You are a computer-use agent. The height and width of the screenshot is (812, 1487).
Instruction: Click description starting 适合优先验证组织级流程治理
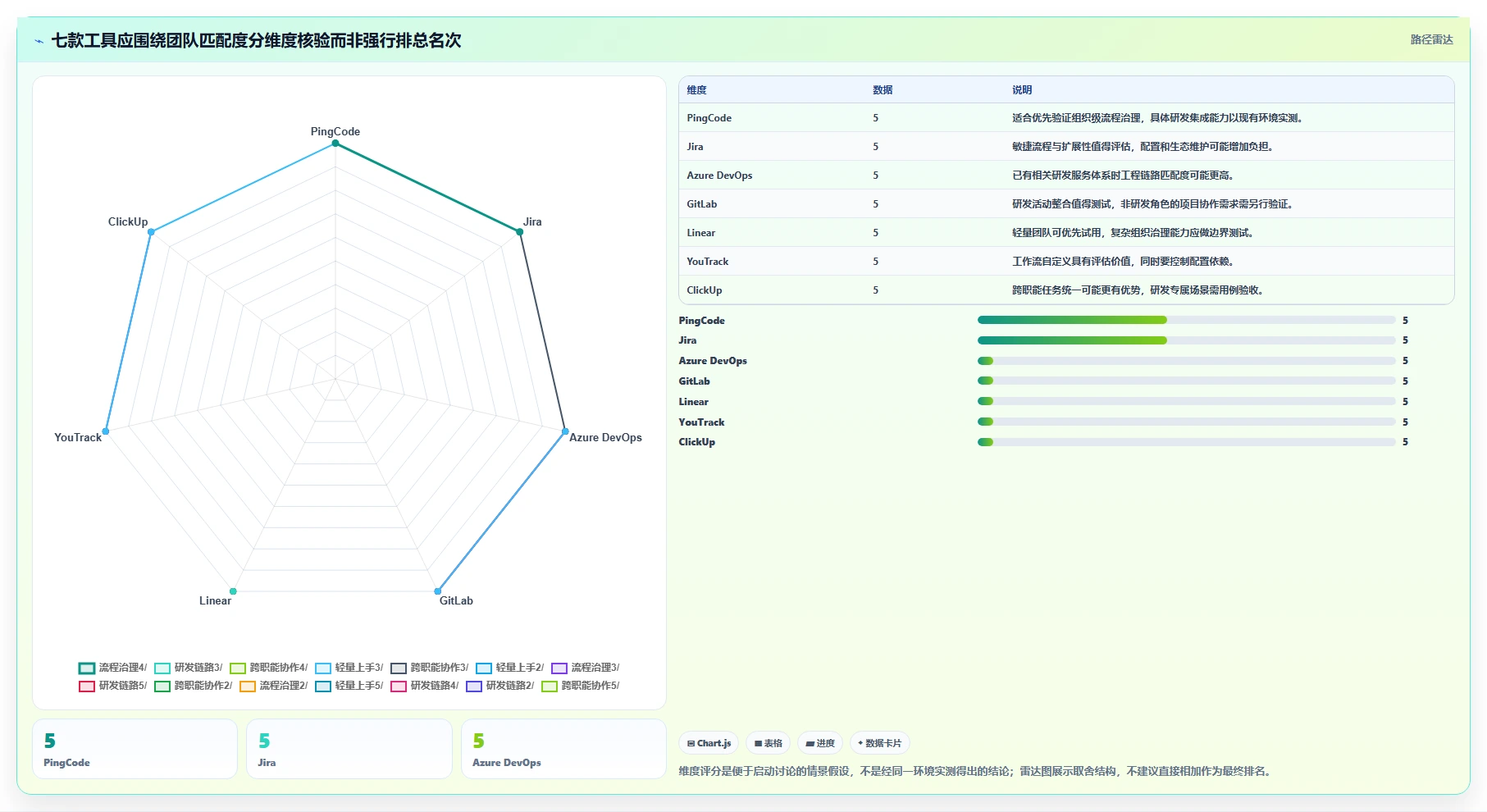point(1158,118)
